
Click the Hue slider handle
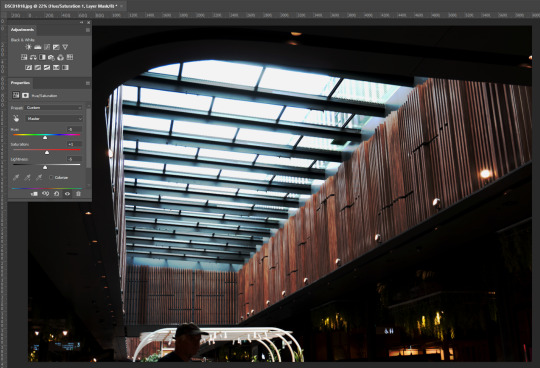(45, 138)
